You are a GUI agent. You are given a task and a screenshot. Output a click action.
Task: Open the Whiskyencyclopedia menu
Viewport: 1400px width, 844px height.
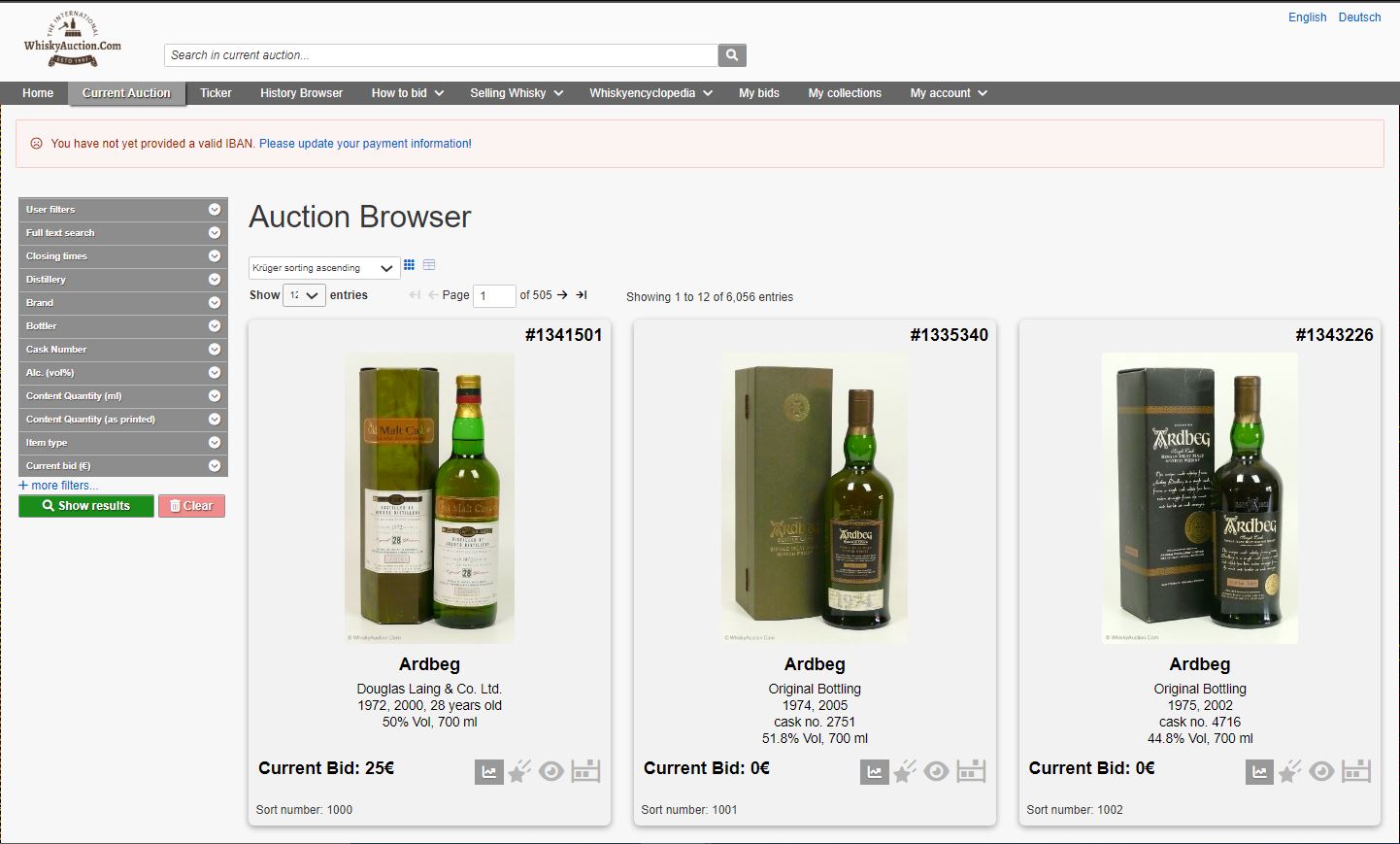(650, 93)
